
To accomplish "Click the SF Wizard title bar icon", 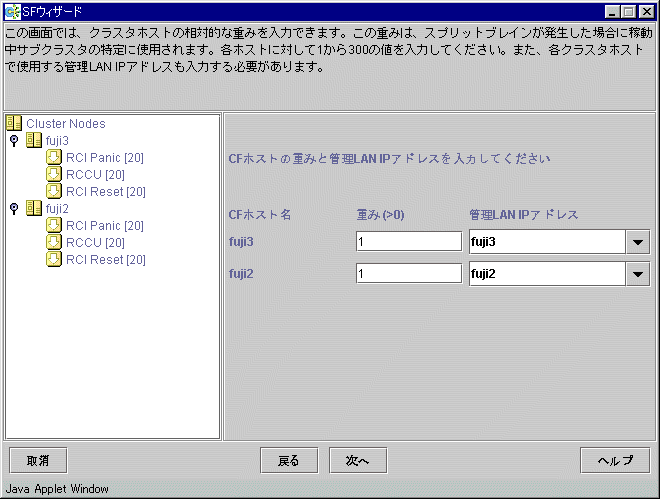I will coord(12,12).
